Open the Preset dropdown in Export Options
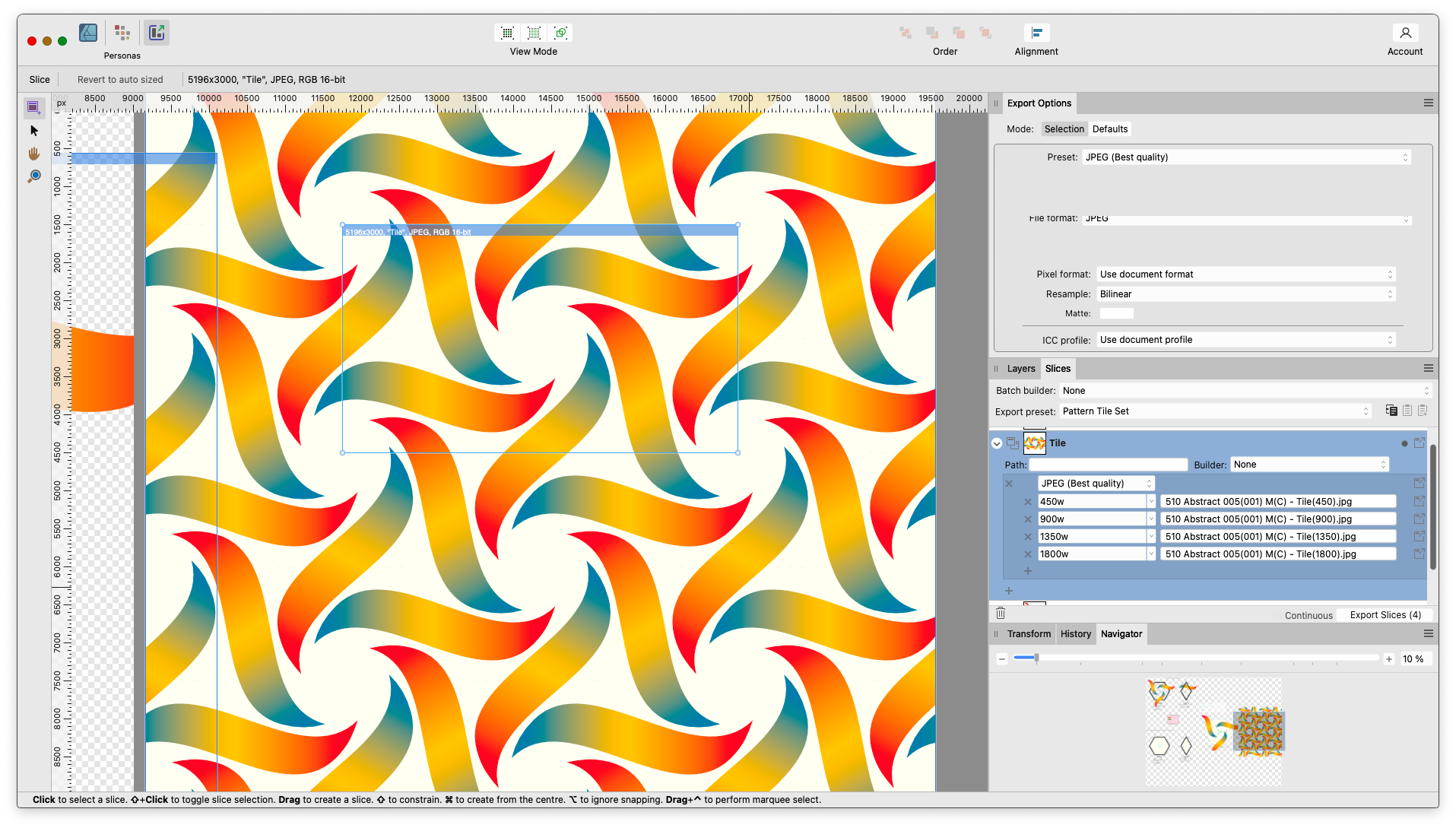 click(x=1247, y=157)
